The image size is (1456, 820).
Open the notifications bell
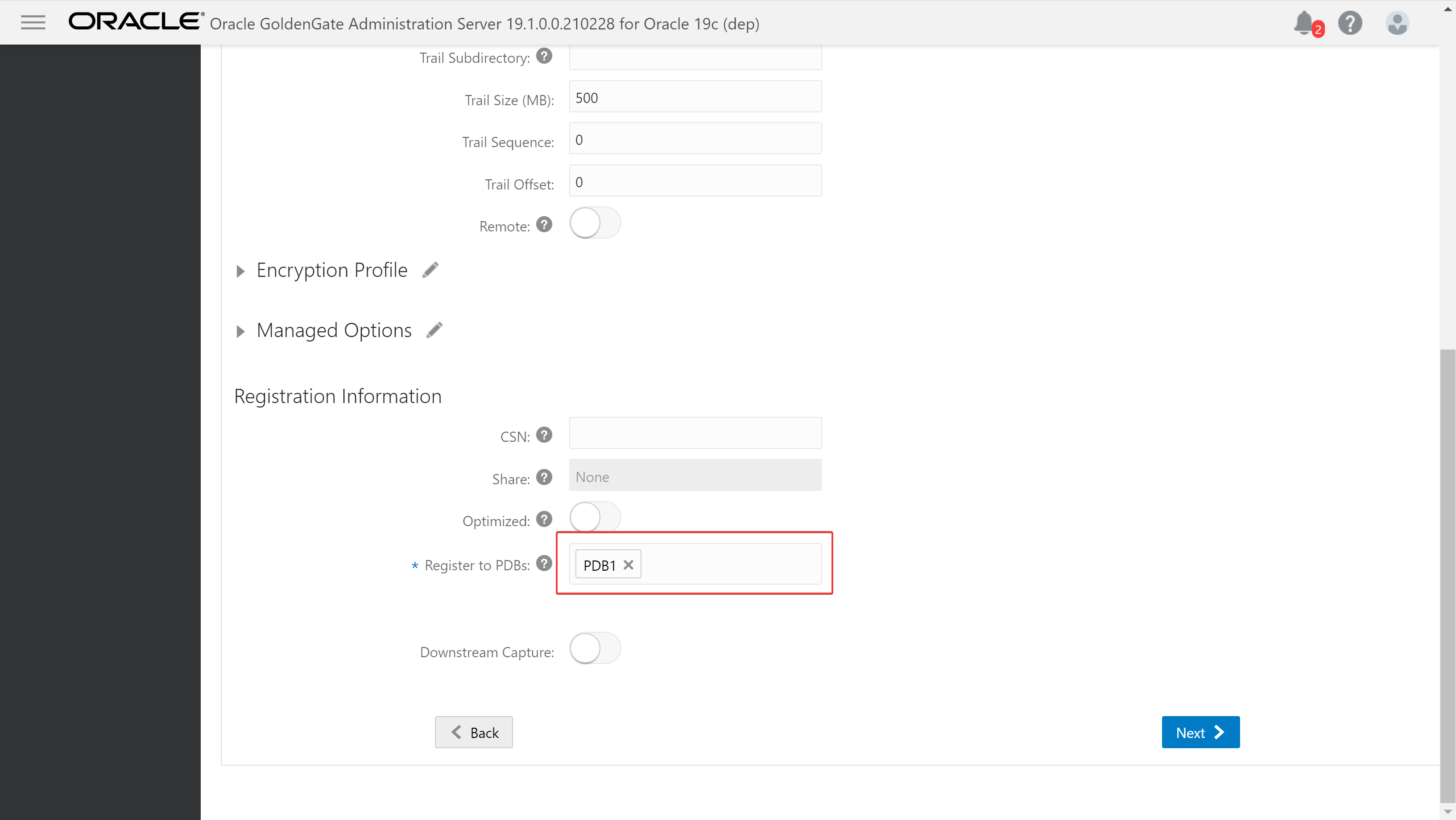(1304, 23)
